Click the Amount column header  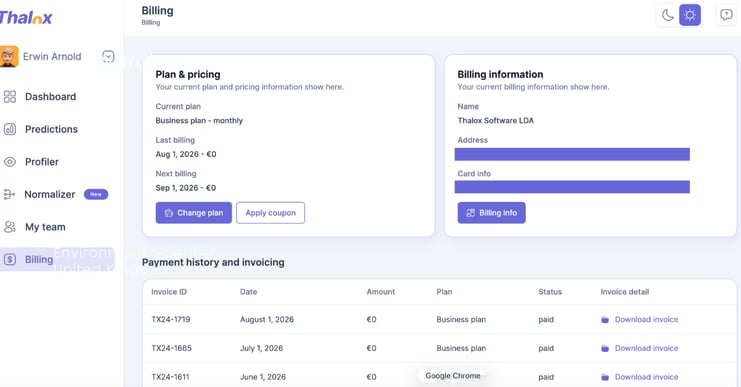pyautogui.click(x=380, y=292)
